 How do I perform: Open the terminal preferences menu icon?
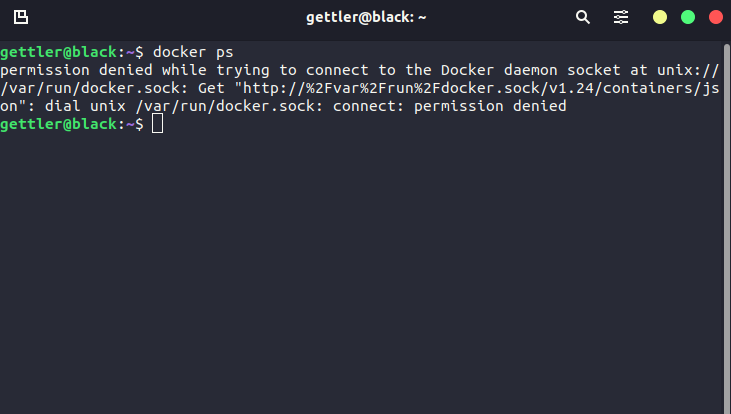coord(621,17)
